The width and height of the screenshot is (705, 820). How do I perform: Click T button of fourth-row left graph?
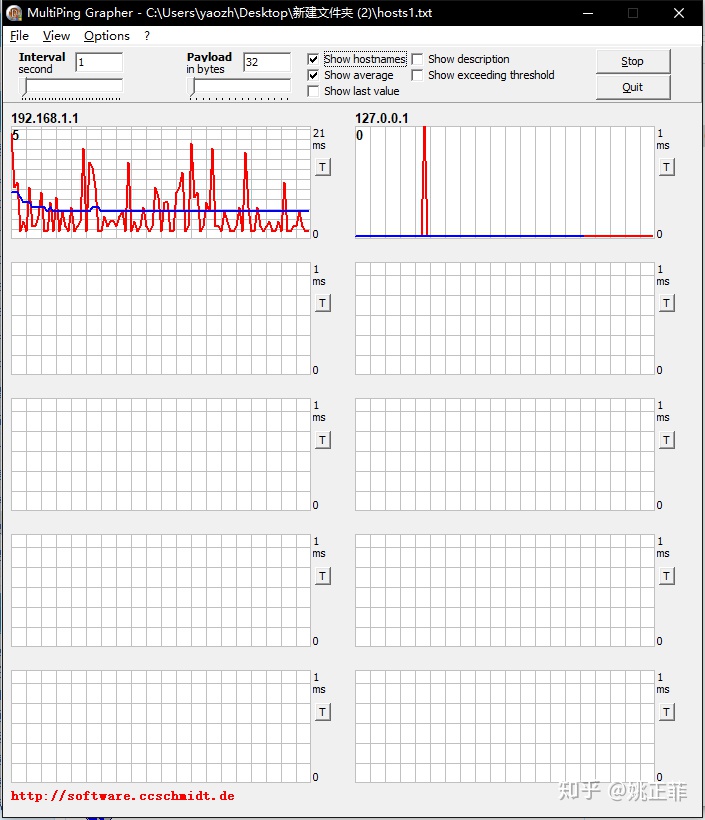(323, 576)
